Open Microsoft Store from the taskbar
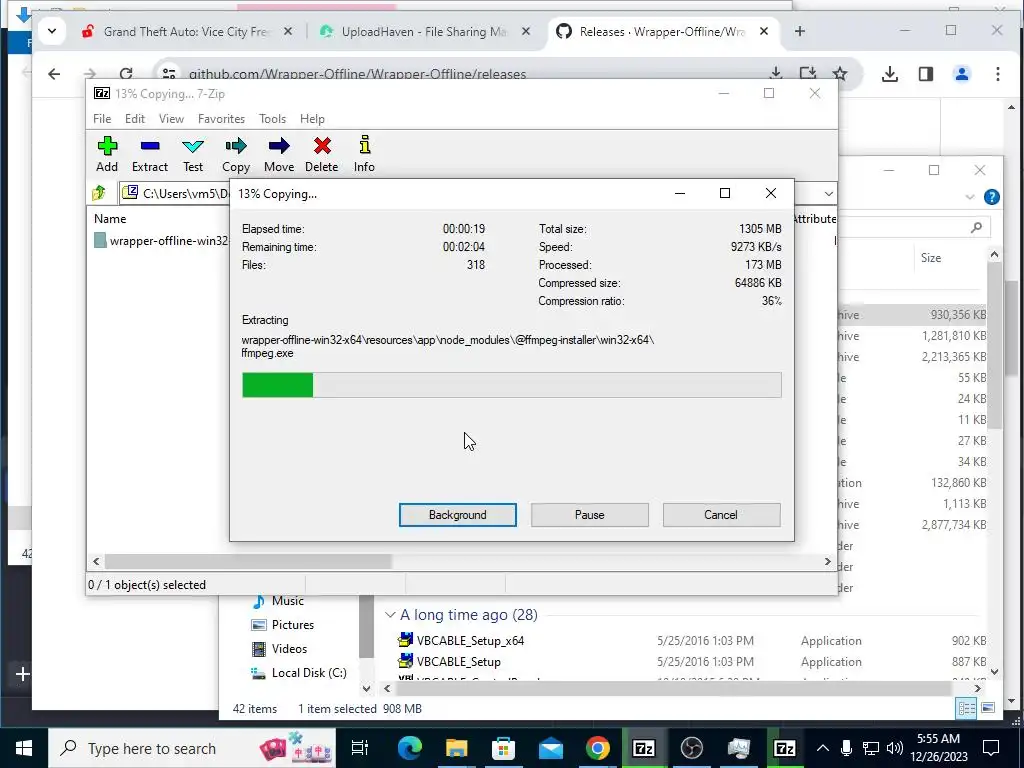1024x768 pixels. tap(504, 748)
